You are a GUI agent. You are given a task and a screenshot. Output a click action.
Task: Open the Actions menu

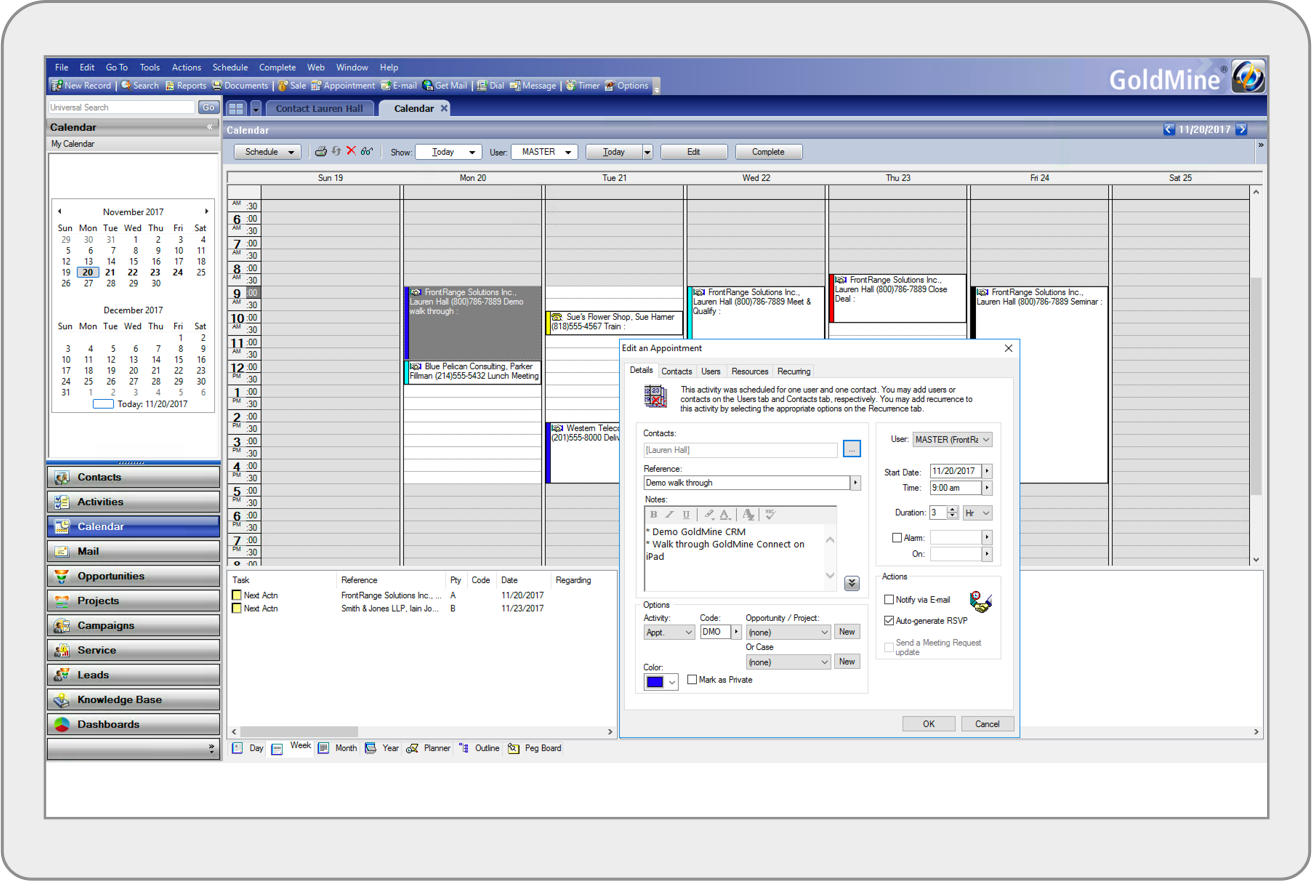186,67
